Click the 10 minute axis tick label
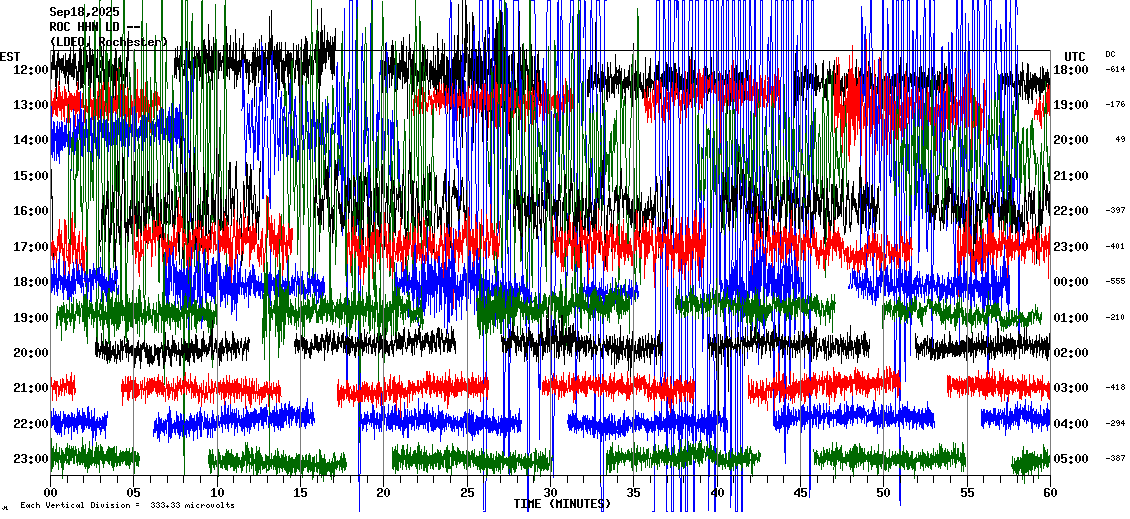This screenshot has height=519, width=1130. pos(217,493)
